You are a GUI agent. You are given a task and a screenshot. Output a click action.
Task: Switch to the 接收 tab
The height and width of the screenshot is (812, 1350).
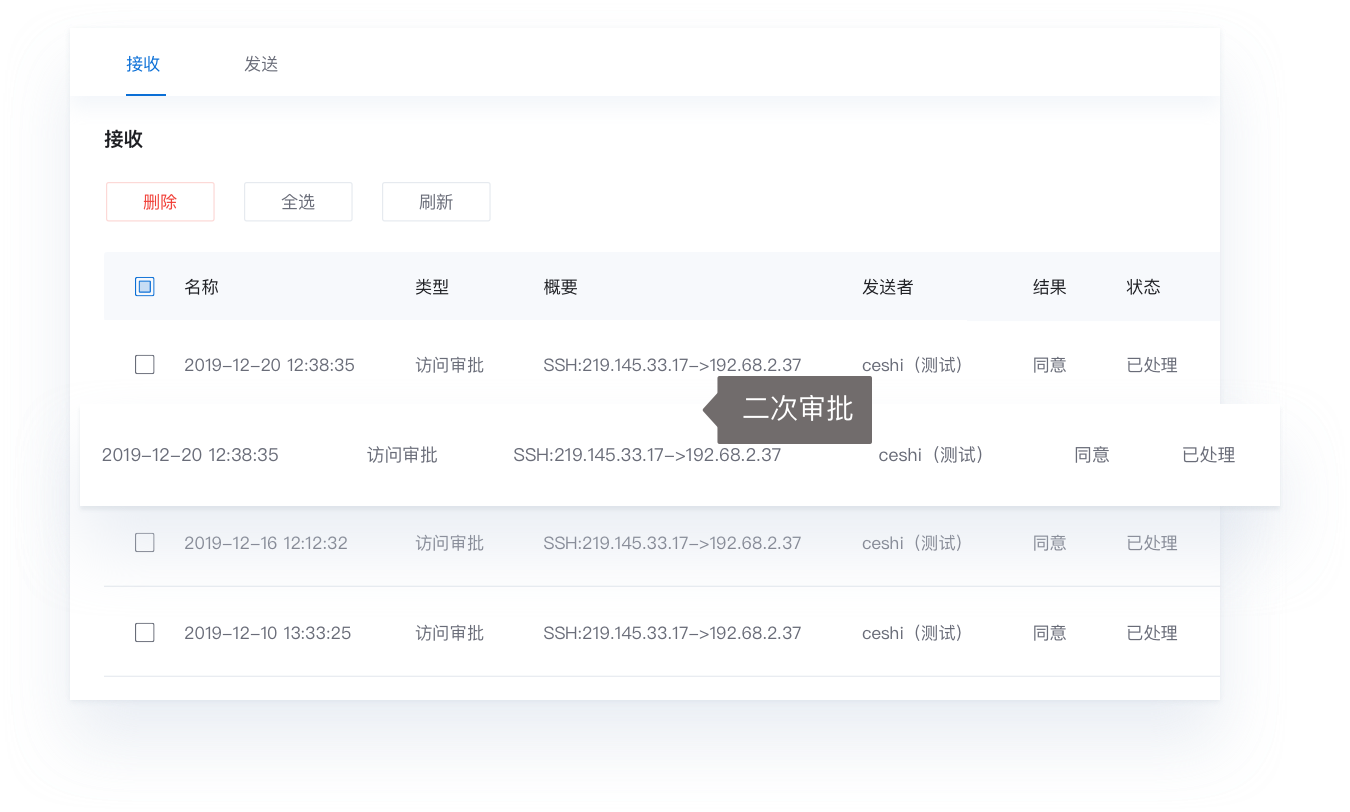pos(143,64)
